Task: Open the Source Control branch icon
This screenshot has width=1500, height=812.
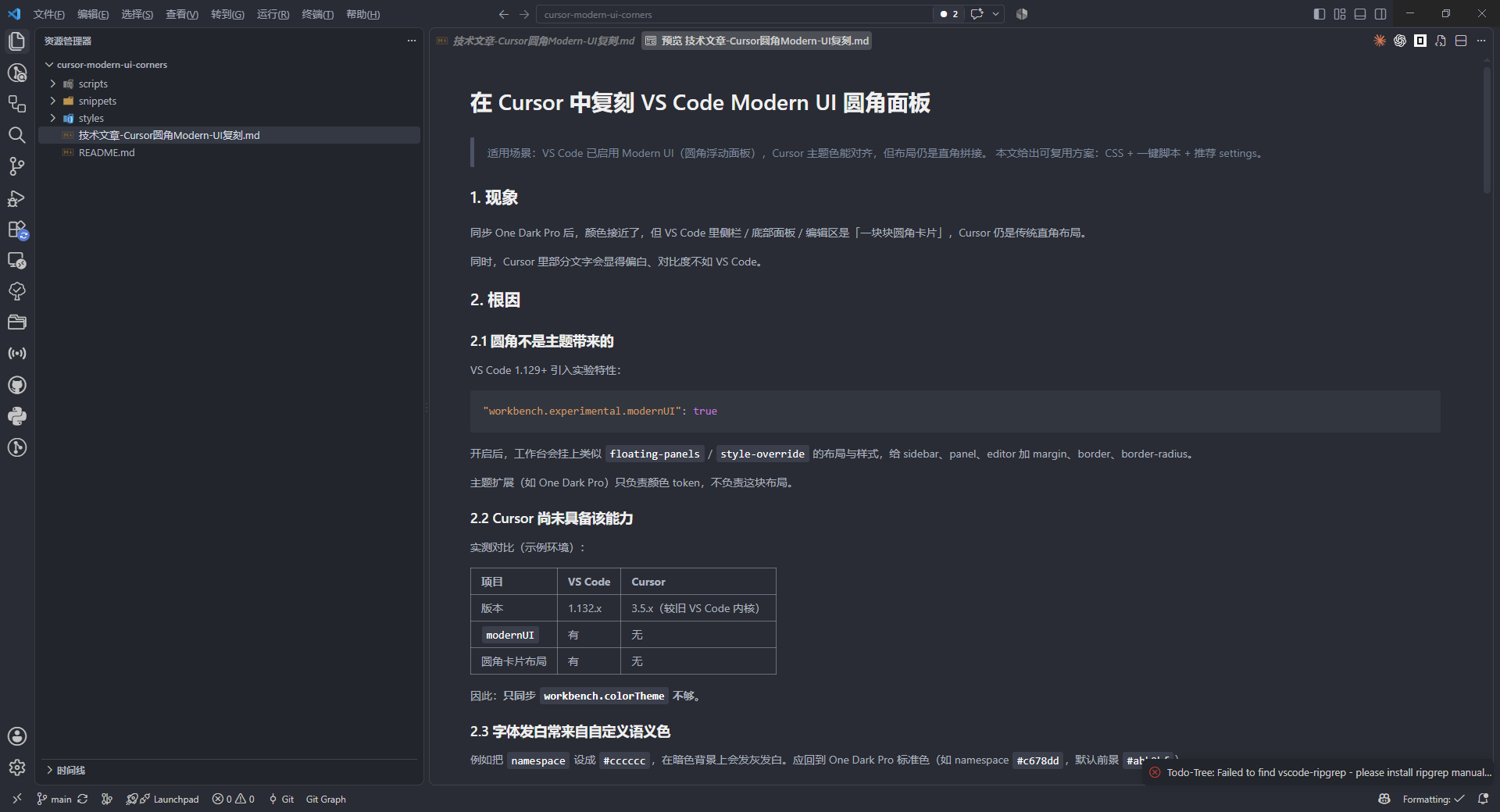Action: (x=16, y=166)
